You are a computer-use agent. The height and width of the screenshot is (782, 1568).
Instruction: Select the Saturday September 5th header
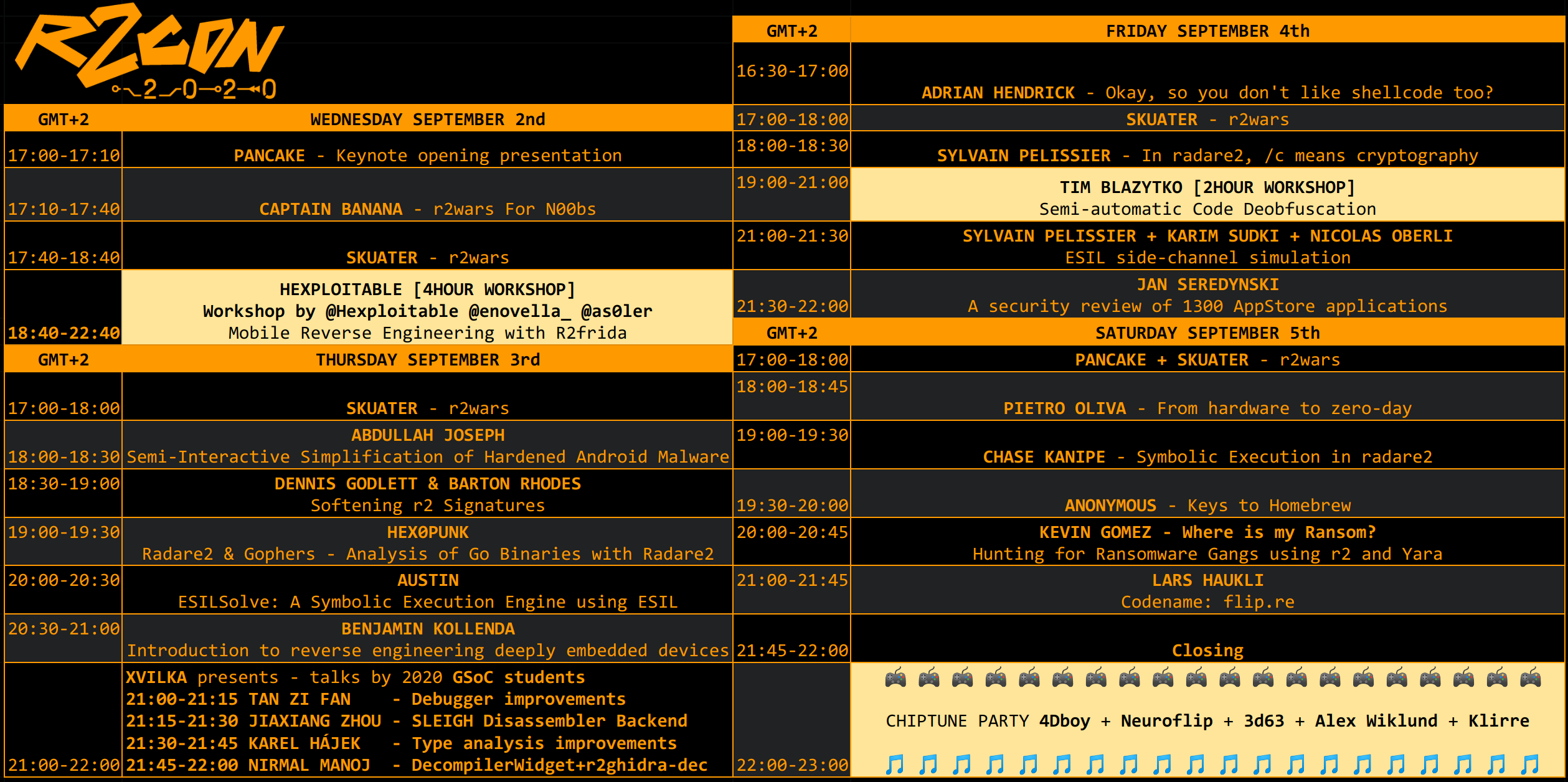tap(1207, 332)
